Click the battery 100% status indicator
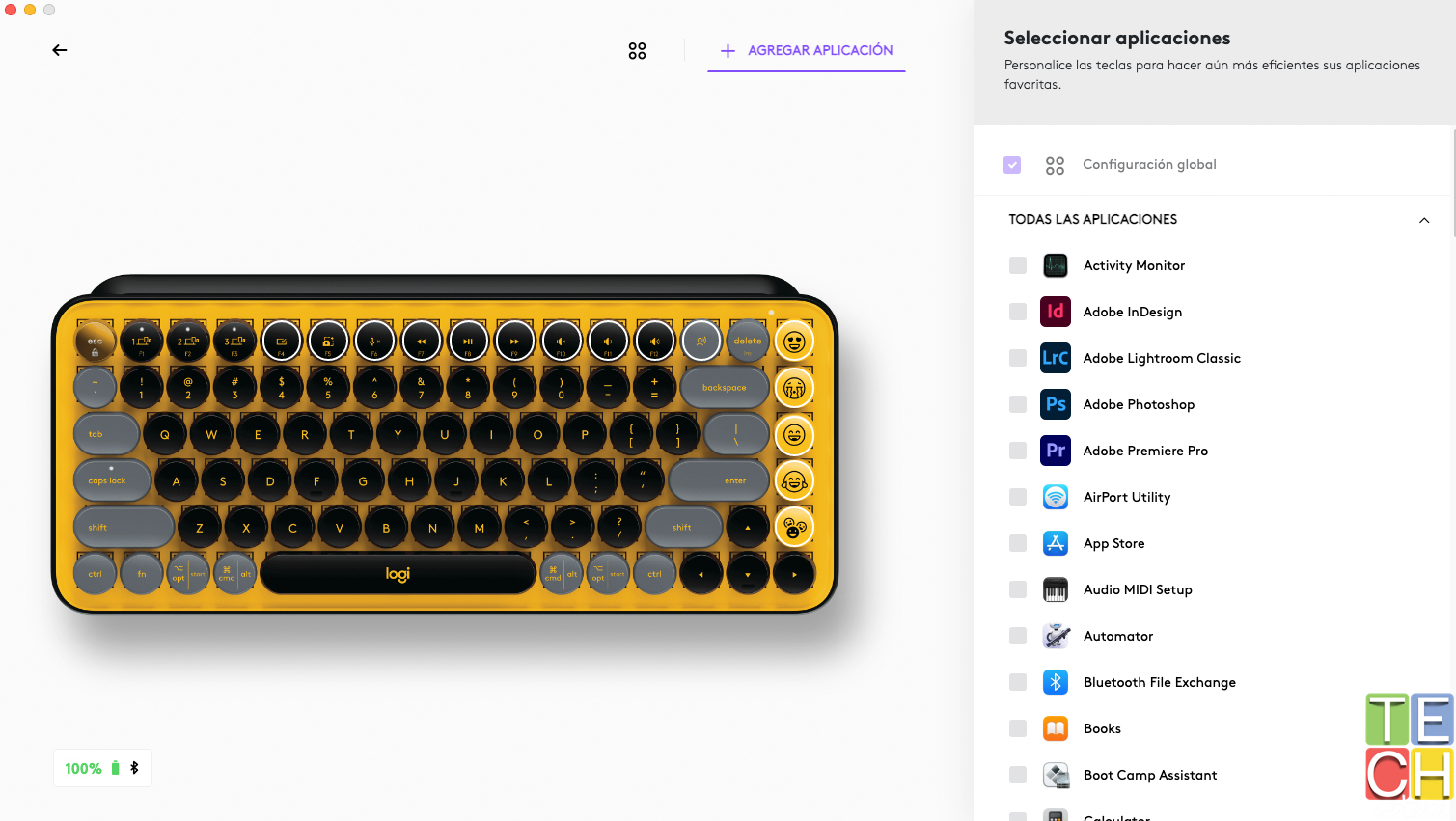 (102, 768)
